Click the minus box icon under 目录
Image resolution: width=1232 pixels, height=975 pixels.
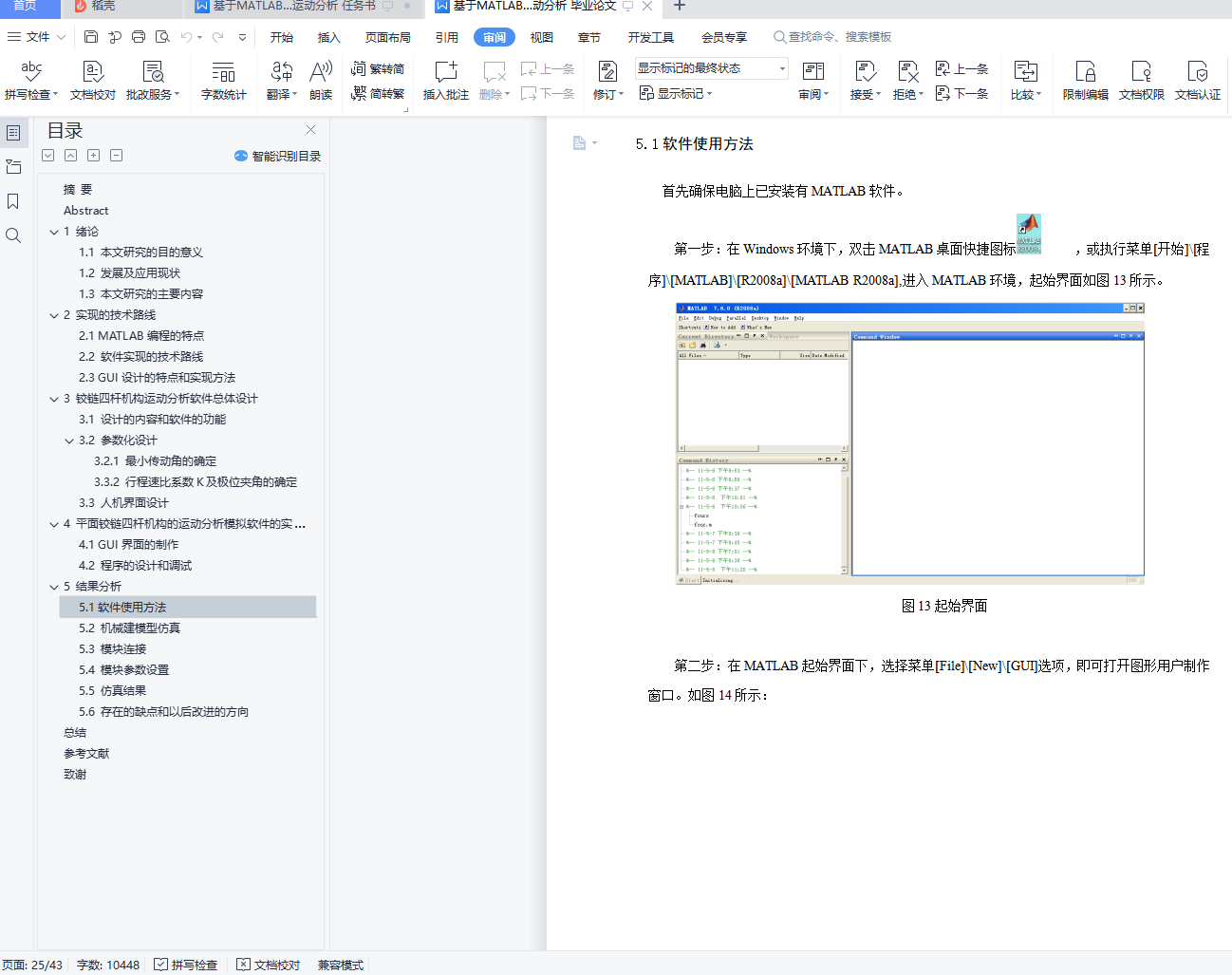pos(117,156)
